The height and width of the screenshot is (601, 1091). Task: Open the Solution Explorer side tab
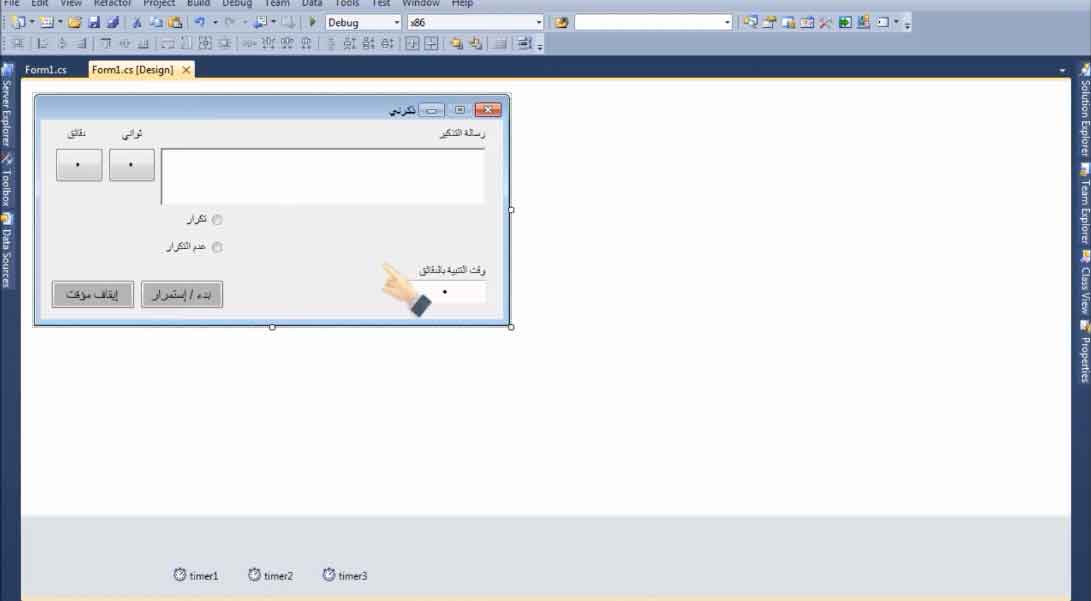[1083, 112]
